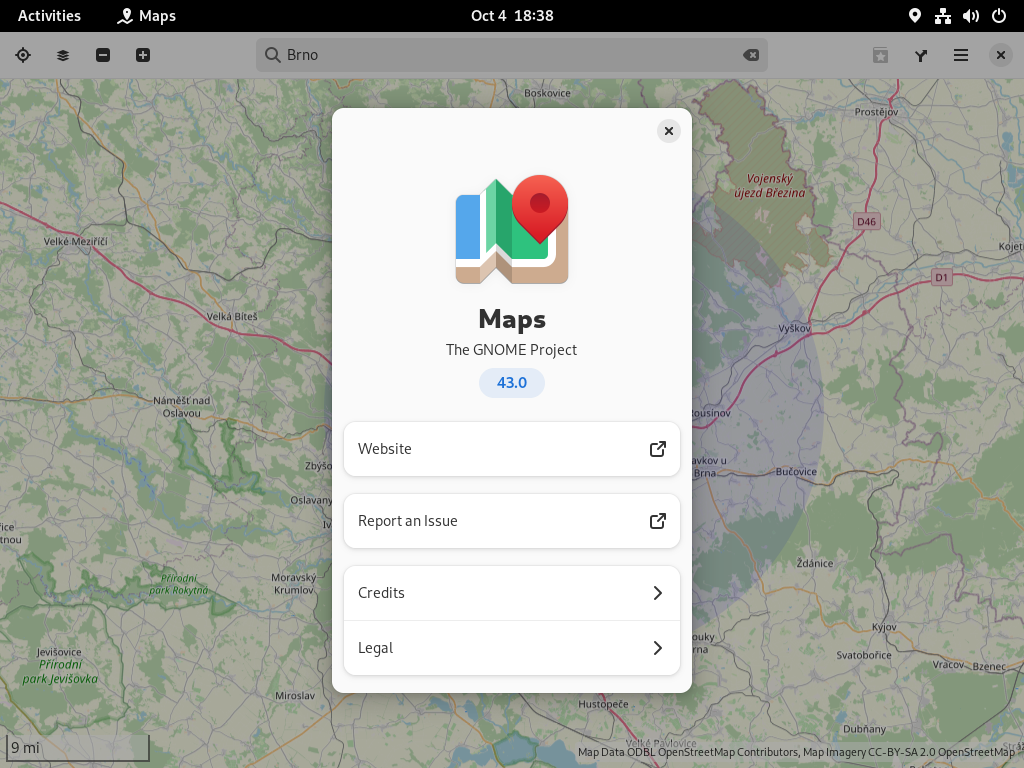This screenshot has height=768, width=1024.
Task: Click the Přírodní park Jevišovka label
Action: coord(60,671)
